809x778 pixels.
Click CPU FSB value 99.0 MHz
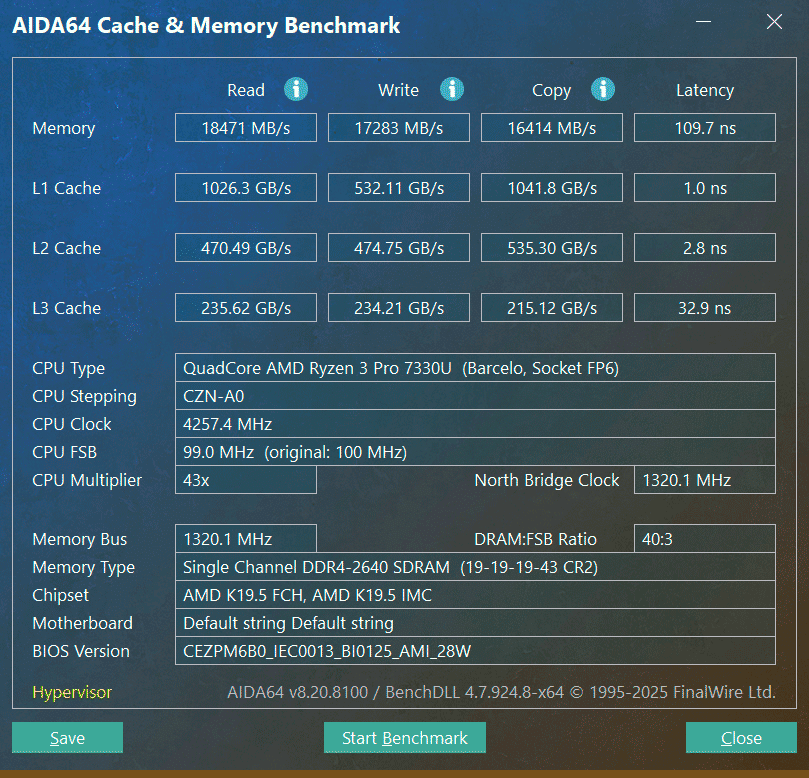pyautogui.click(x=475, y=452)
